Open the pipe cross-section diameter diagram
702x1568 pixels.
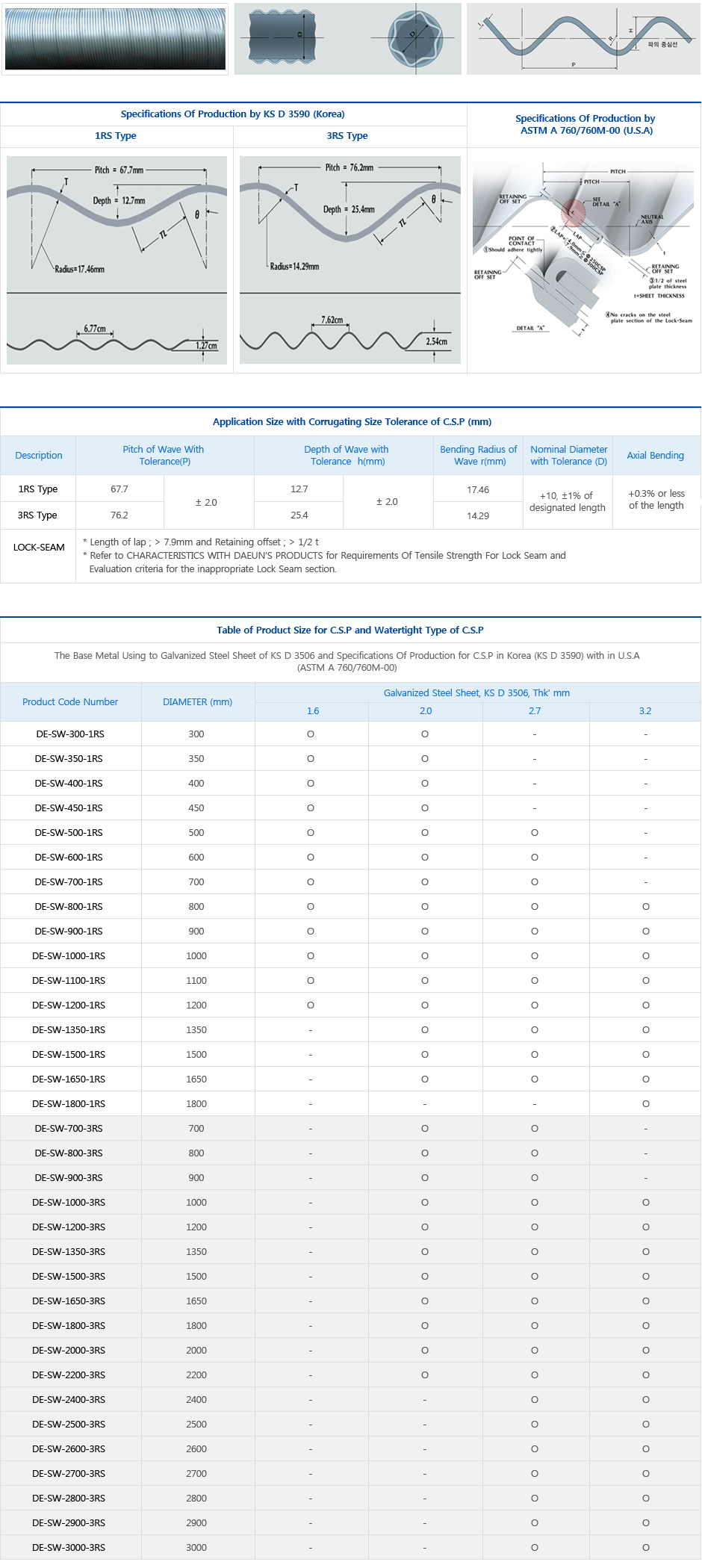coord(348,38)
